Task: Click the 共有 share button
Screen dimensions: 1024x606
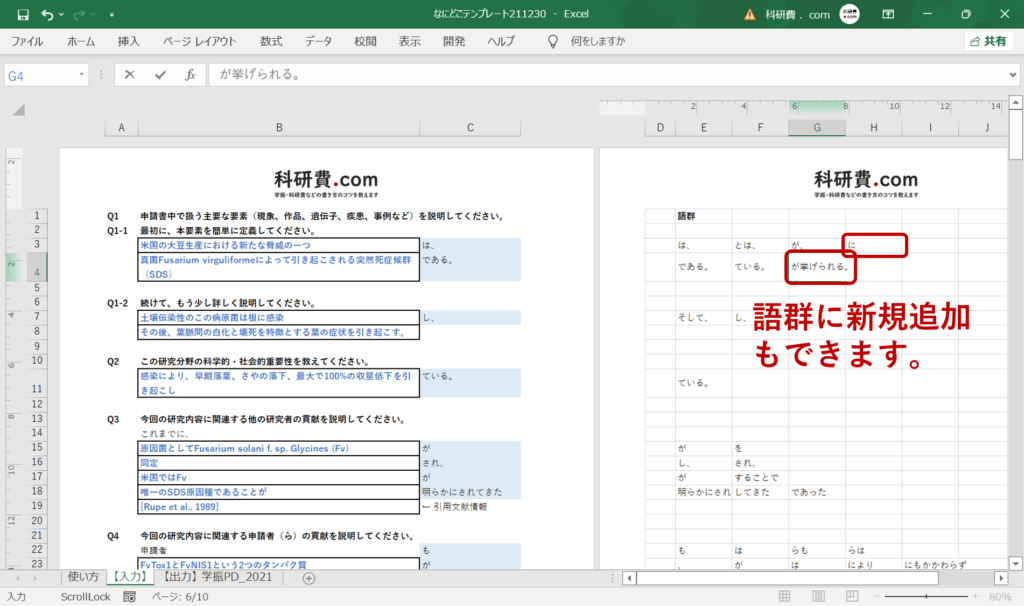Action: click(988, 41)
